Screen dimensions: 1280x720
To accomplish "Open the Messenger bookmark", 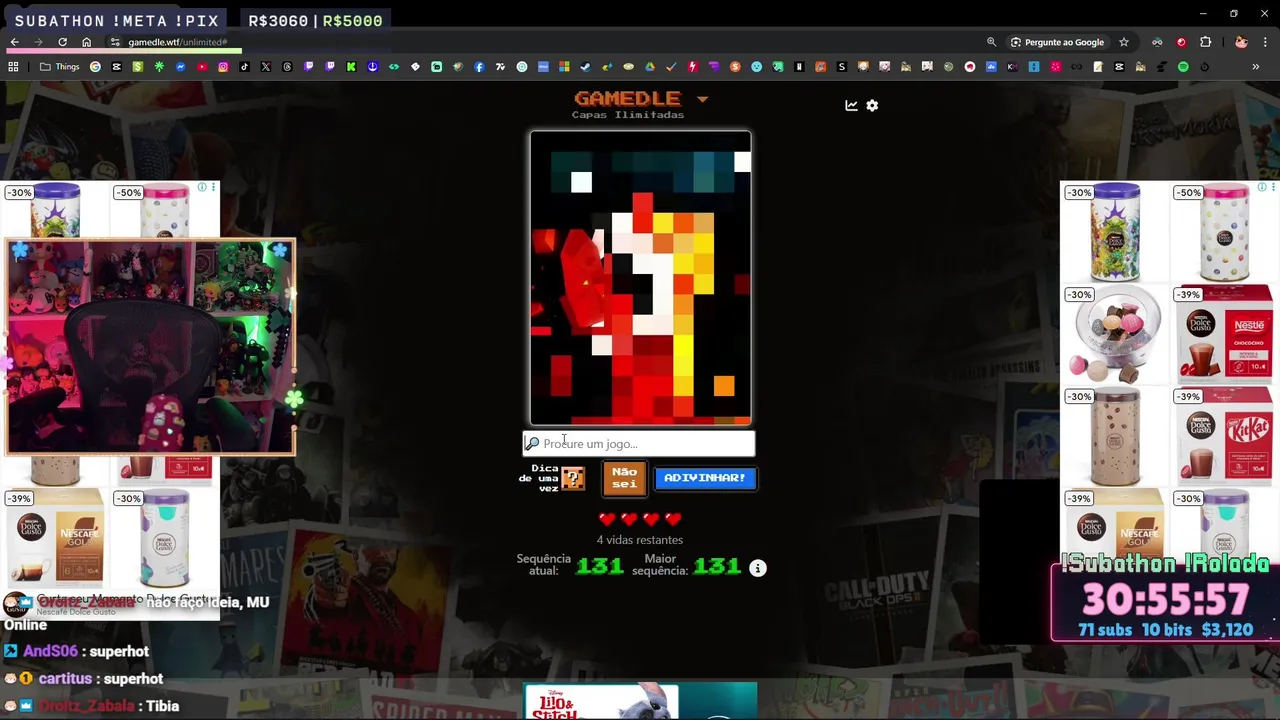I will coord(181,67).
